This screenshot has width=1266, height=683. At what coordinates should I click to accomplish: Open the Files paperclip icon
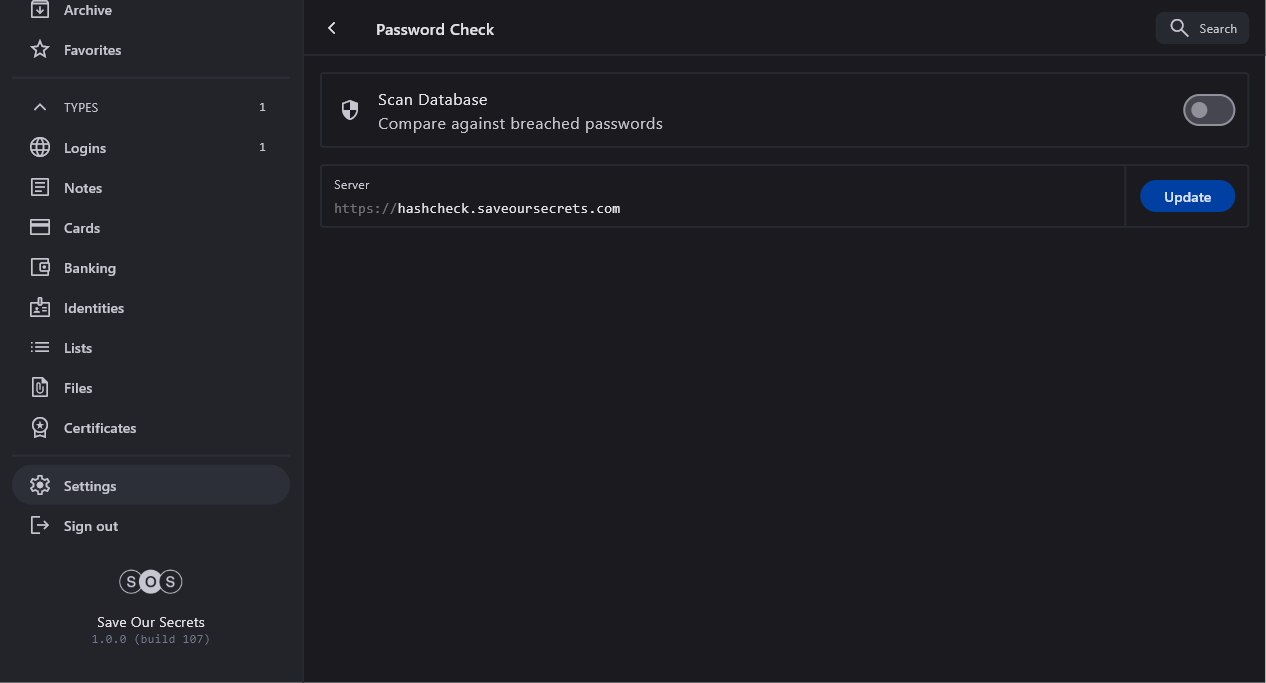tap(40, 388)
